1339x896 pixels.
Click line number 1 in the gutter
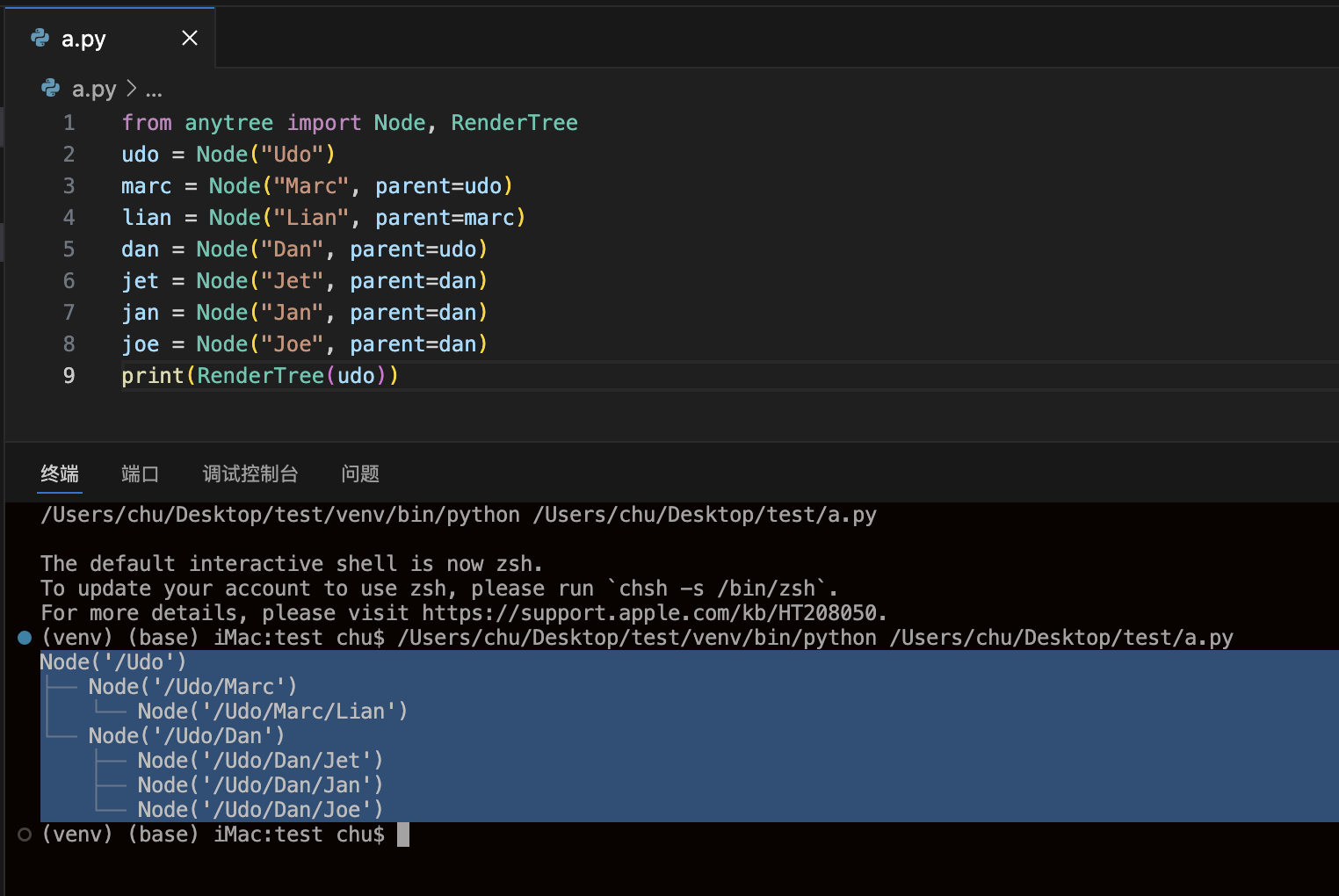point(69,123)
